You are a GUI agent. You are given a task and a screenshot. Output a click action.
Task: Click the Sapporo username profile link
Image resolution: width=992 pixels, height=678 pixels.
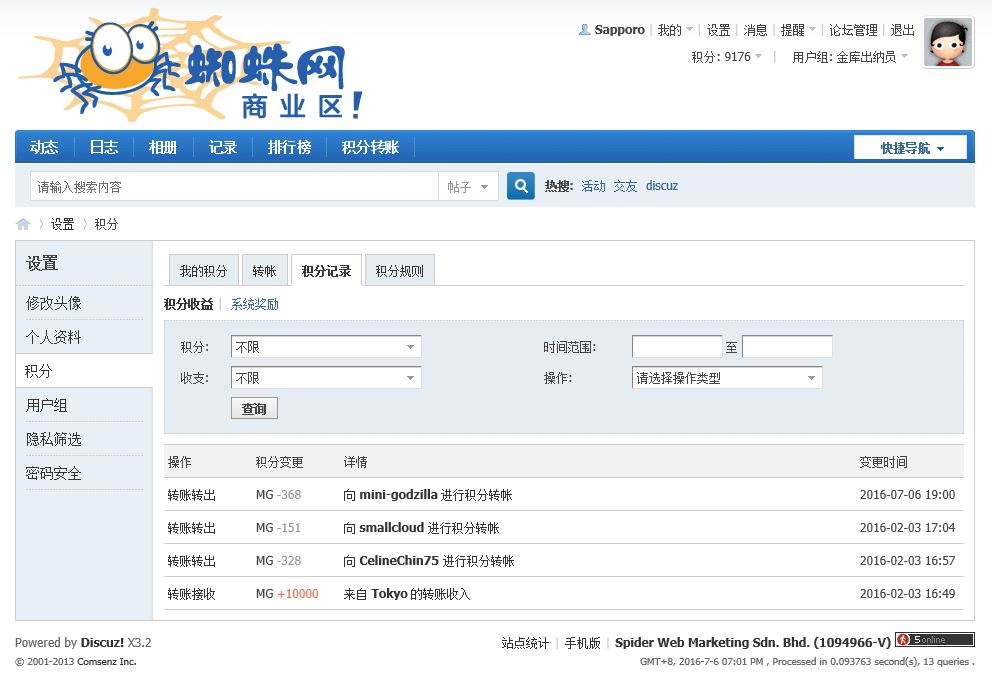point(619,30)
